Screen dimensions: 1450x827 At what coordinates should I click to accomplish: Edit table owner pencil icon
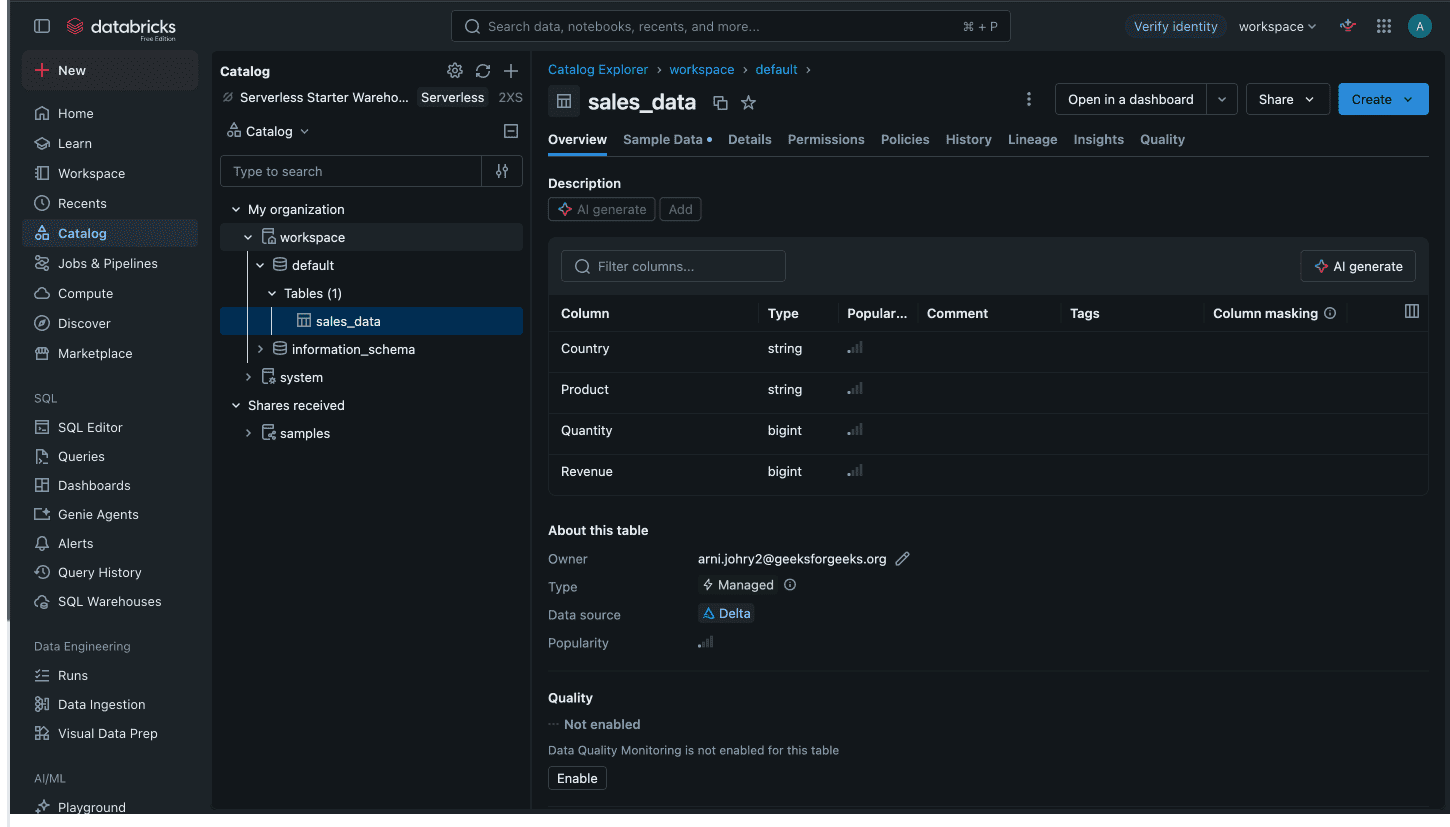pyautogui.click(x=902, y=559)
